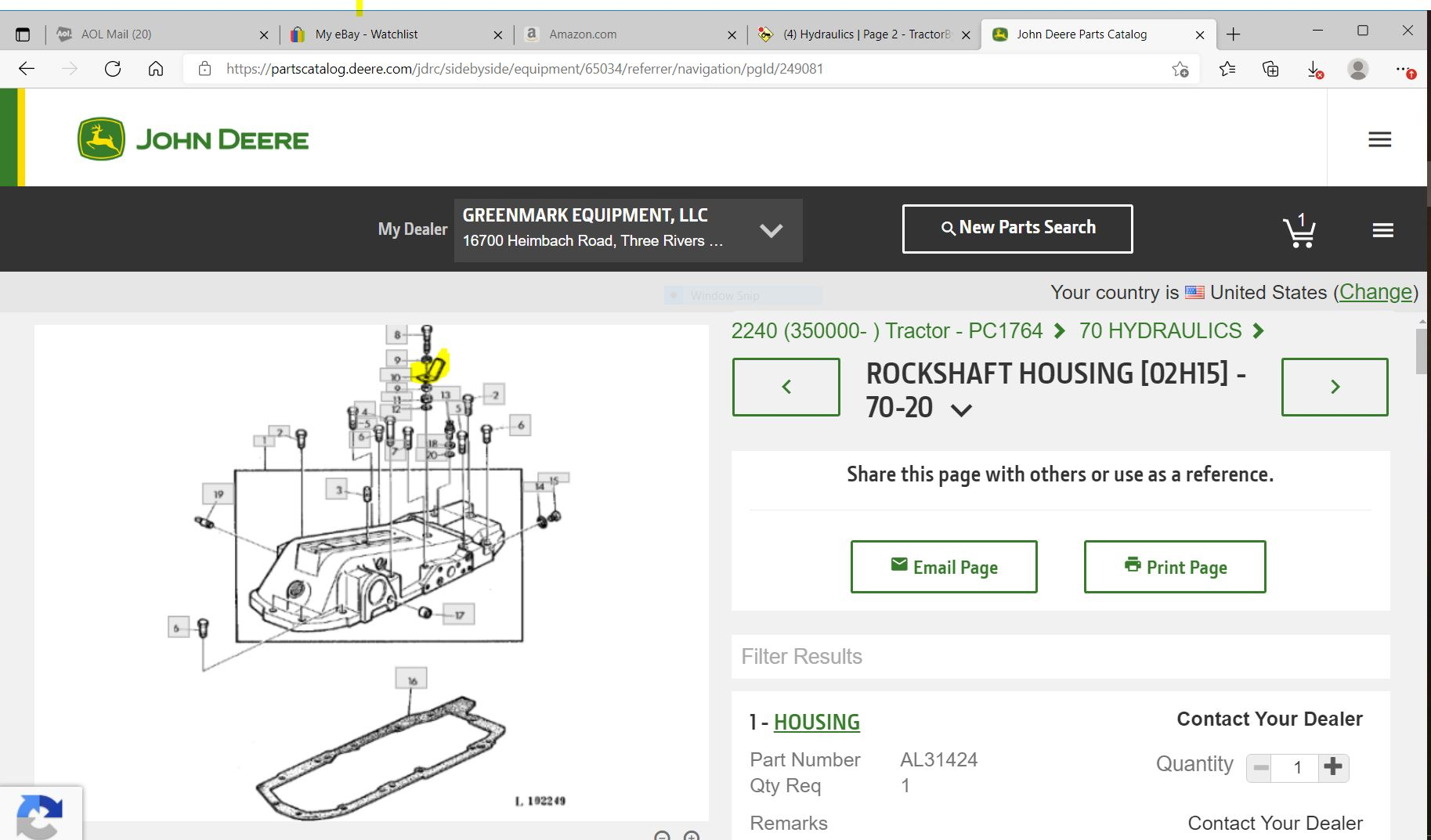Click callout 3 in the parts diagram
This screenshot has height=840, width=1431.
coord(338,490)
